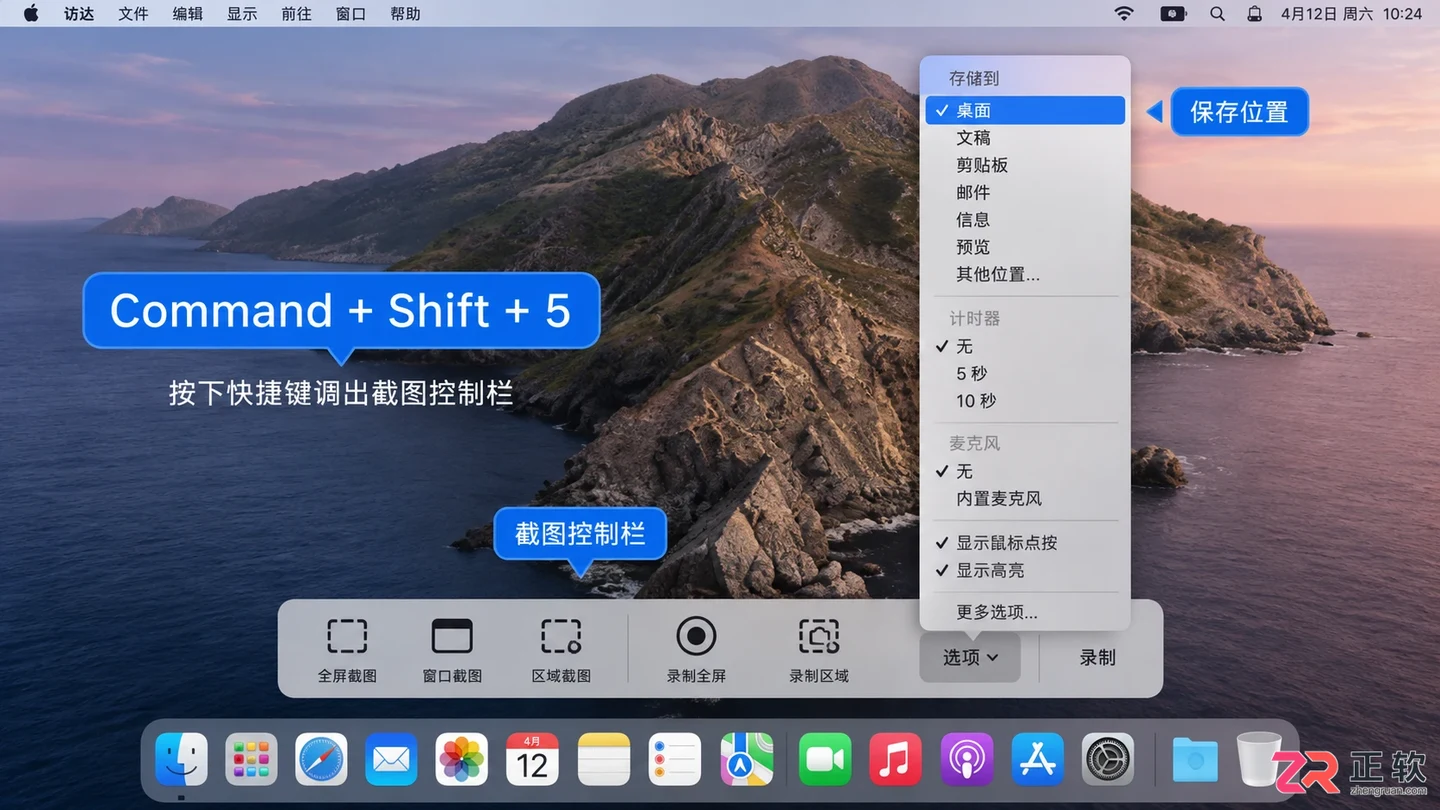Screen dimensions: 1440x810
Task: Launch Music app from Dock
Action: coord(895,759)
